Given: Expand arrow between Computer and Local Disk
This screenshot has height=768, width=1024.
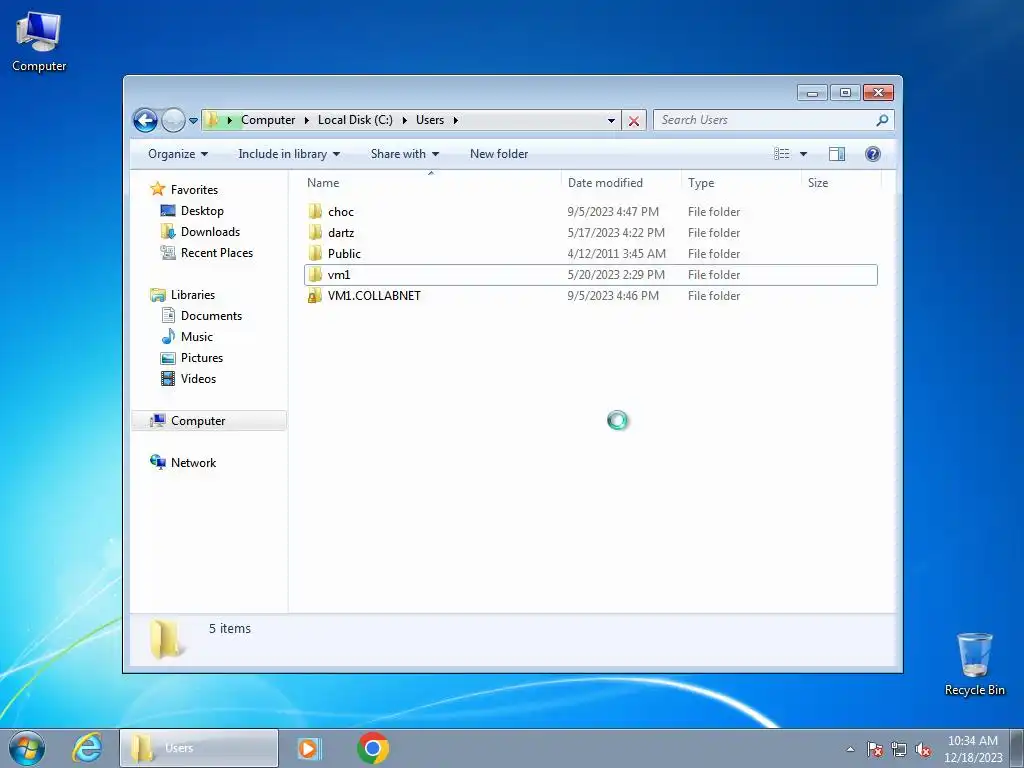Looking at the screenshot, I should [307, 120].
